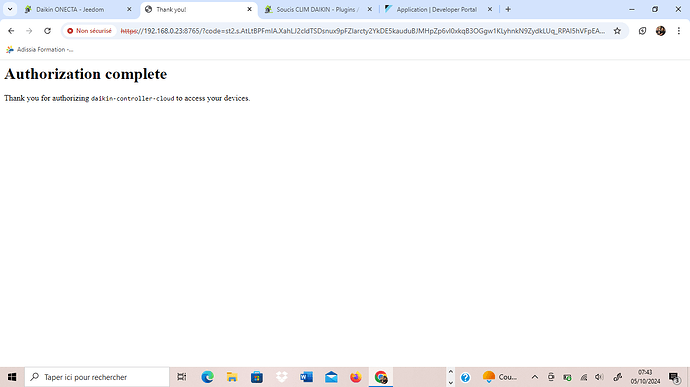Open the Chrome three-dot menu
The height and width of the screenshot is (387, 690).
(679, 31)
